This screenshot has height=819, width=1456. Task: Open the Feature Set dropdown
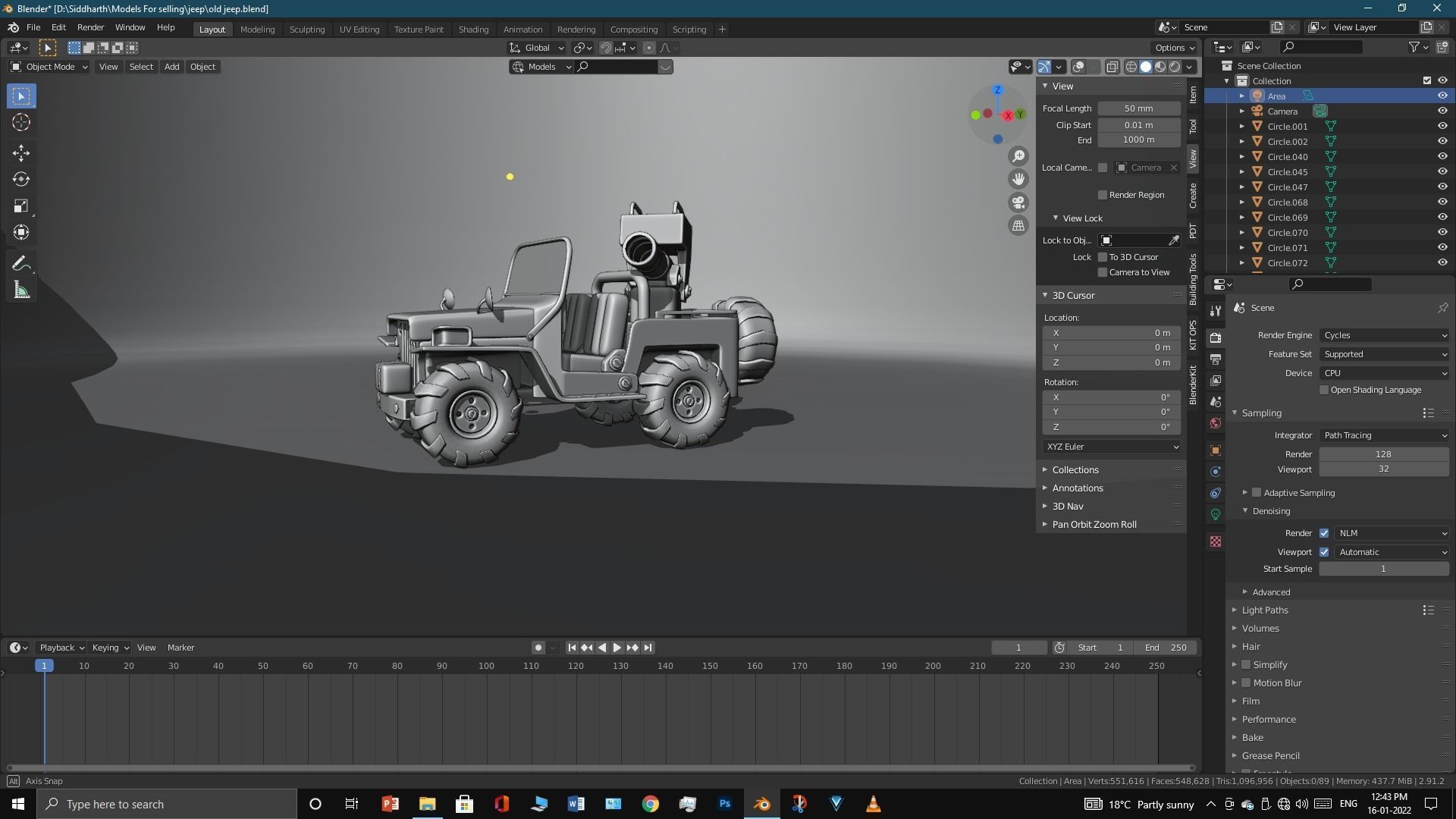tap(1384, 354)
